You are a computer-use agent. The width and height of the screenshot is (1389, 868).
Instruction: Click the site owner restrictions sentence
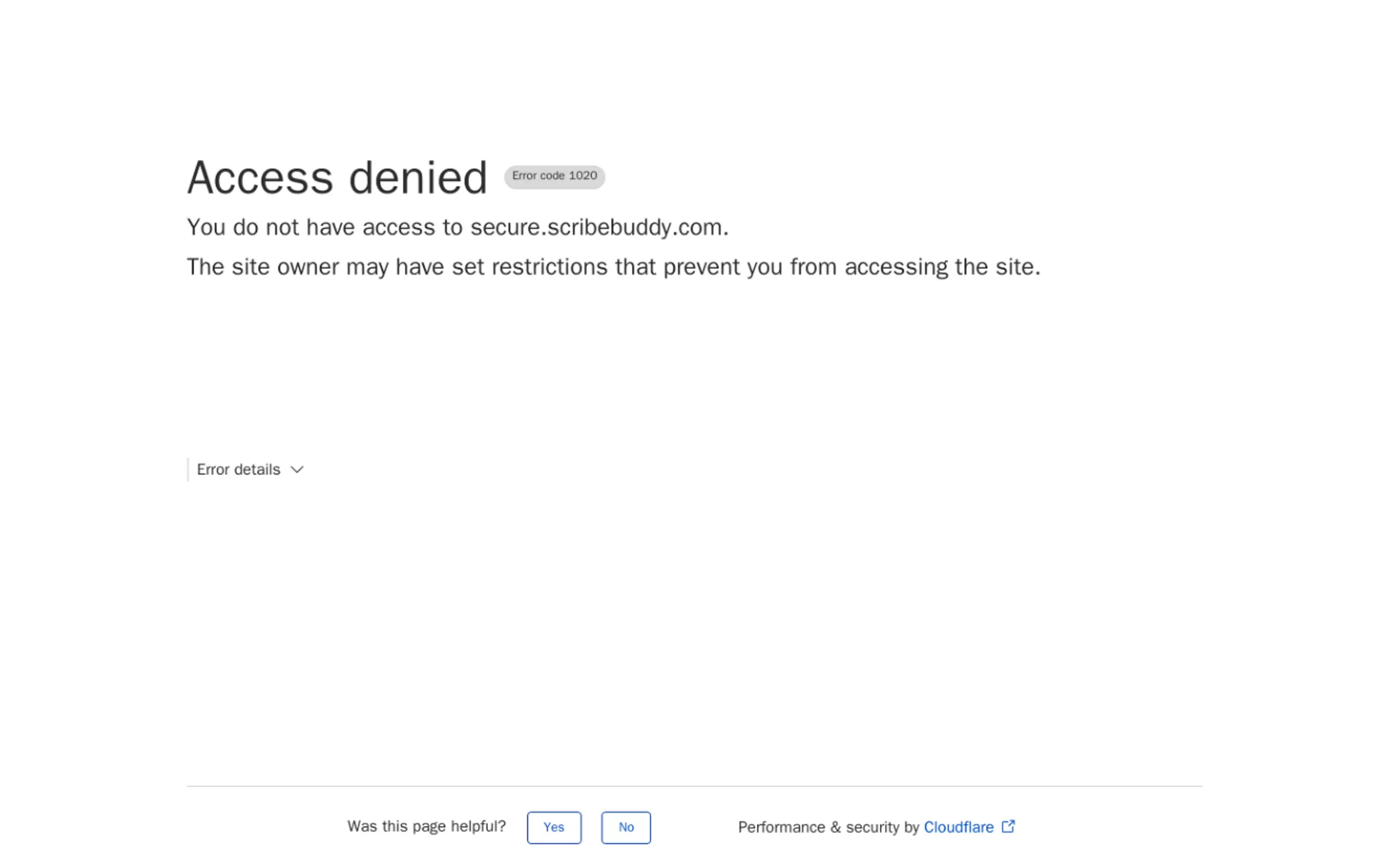pos(612,267)
